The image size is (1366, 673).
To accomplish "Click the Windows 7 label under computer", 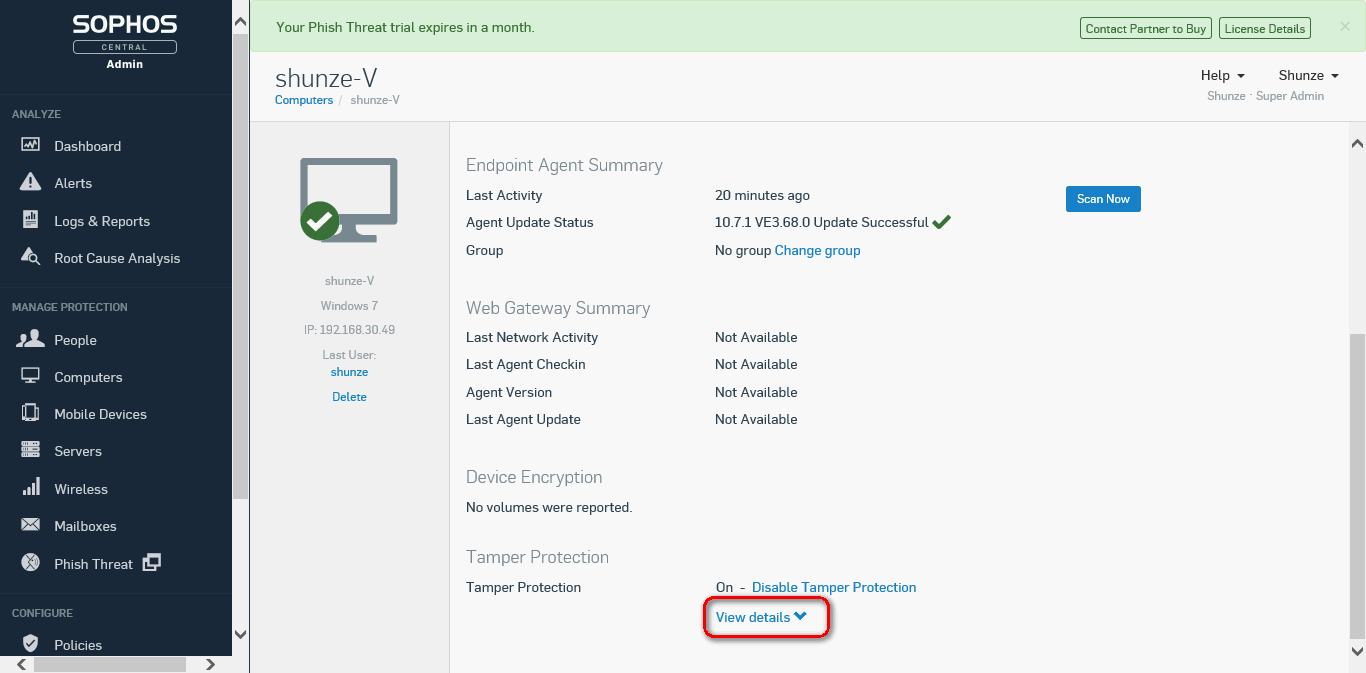I will (349, 306).
